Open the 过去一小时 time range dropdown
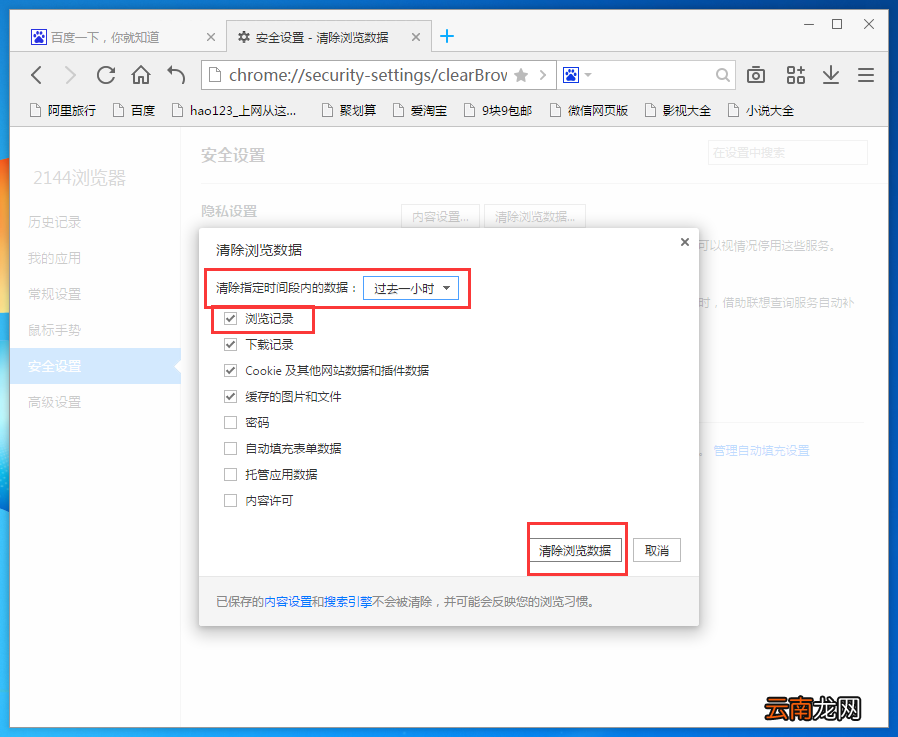 (411, 288)
